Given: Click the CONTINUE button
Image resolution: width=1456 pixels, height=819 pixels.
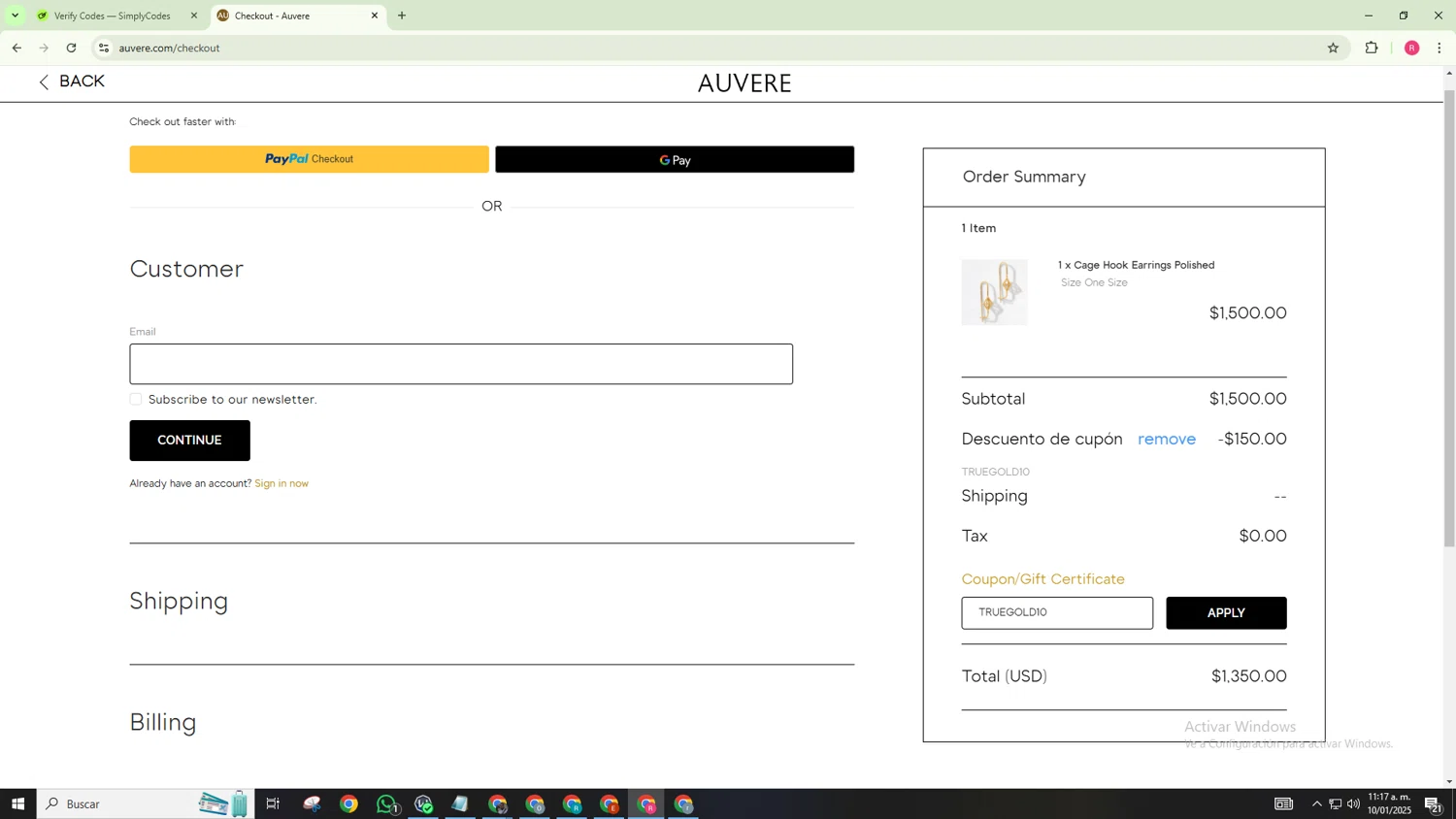Looking at the screenshot, I should click(x=189, y=440).
